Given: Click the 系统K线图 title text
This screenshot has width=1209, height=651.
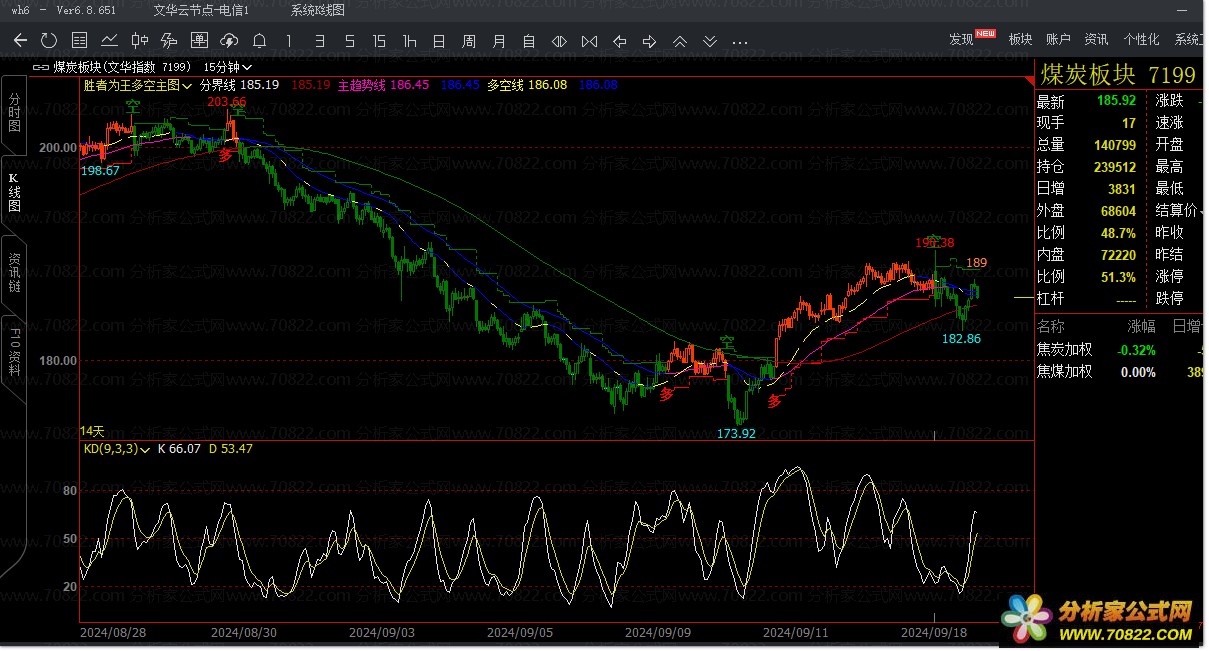Looking at the screenshot, I should (x=318, y=10).
